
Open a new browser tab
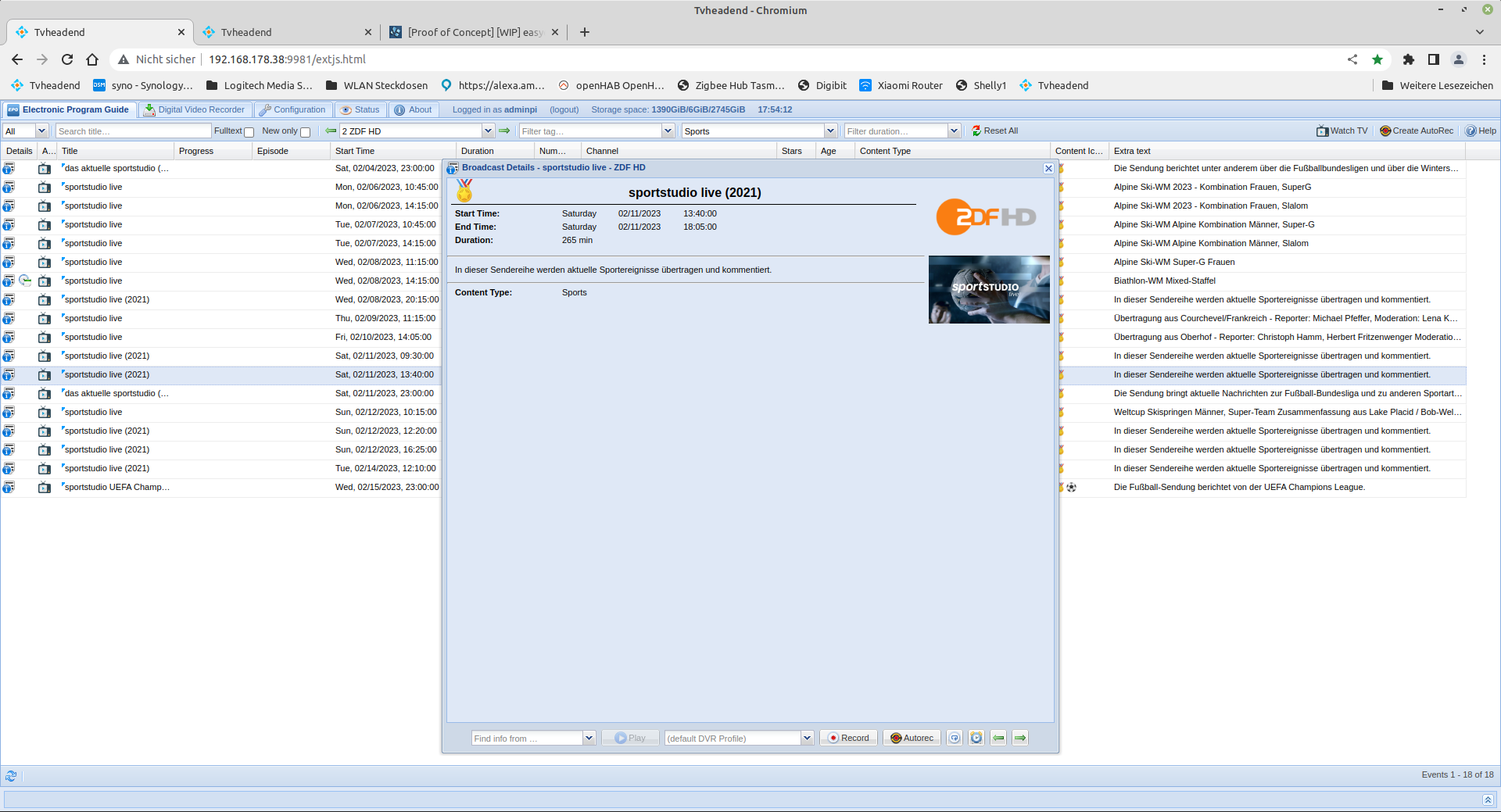click(585, 32)
